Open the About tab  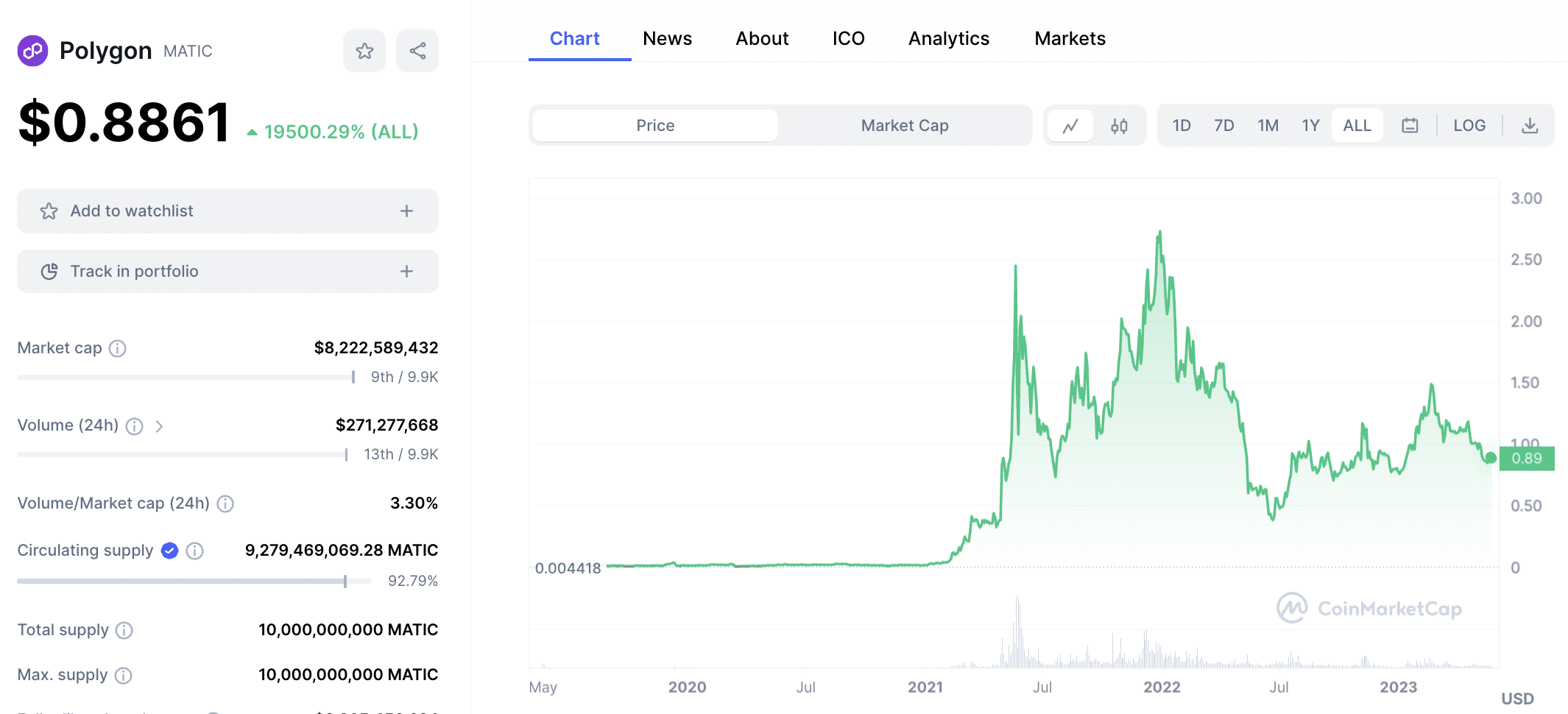point(762,39)
